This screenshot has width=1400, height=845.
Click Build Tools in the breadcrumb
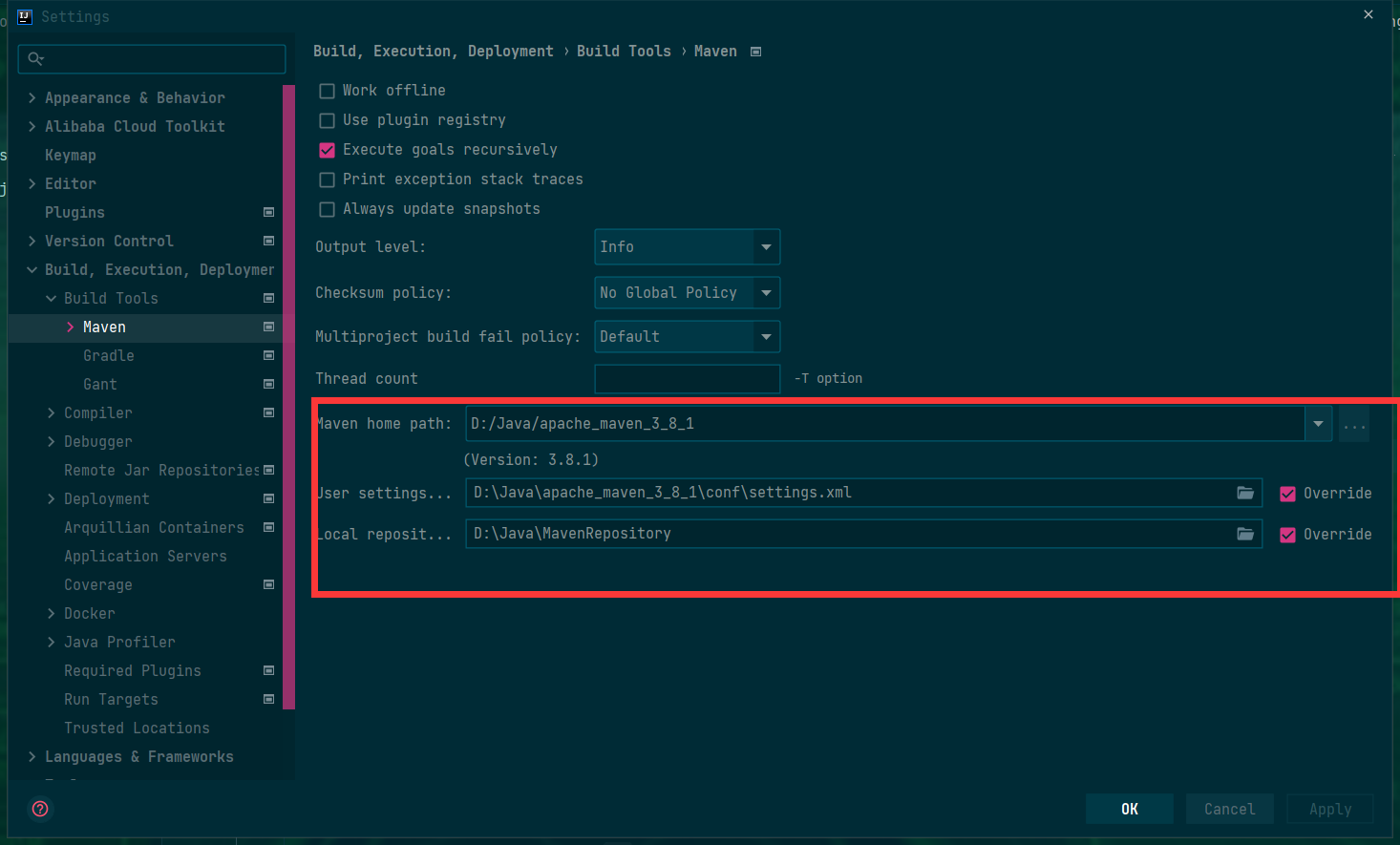click(x=624, y=52)
